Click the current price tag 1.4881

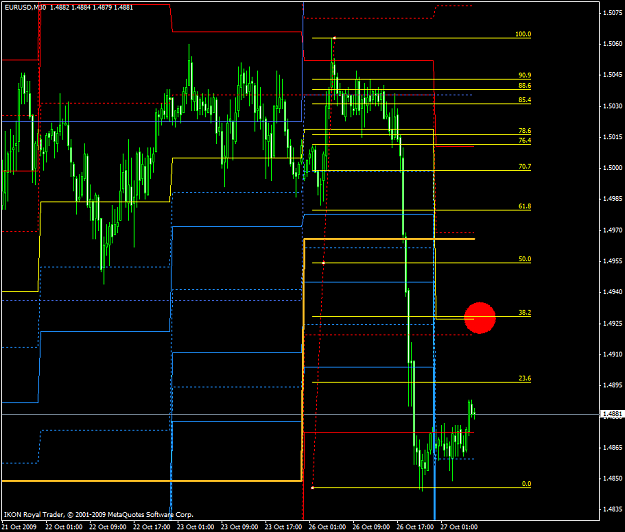[612, 414]
